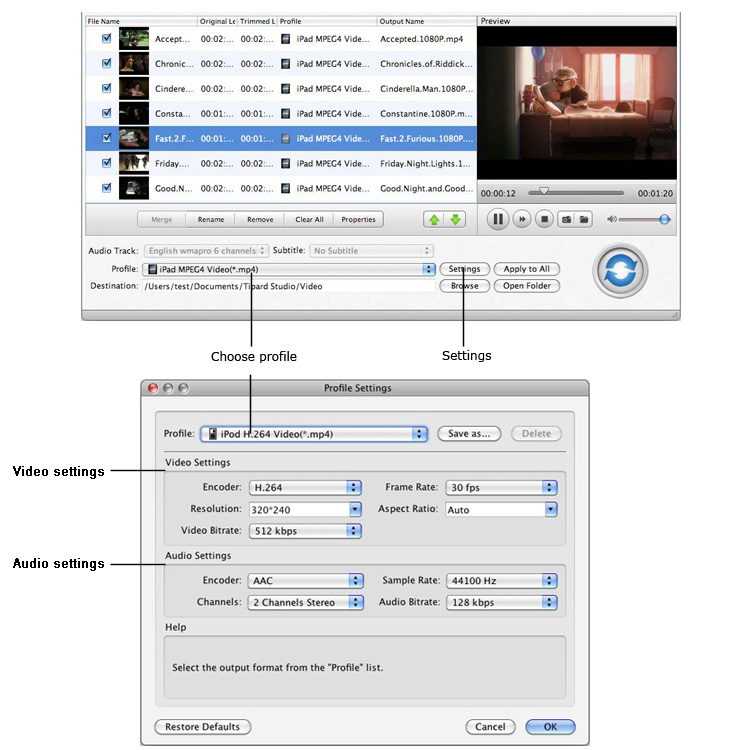Click the volume slider knob
The width and height of the screenshot is (750, 750).
tap(664, 219)
